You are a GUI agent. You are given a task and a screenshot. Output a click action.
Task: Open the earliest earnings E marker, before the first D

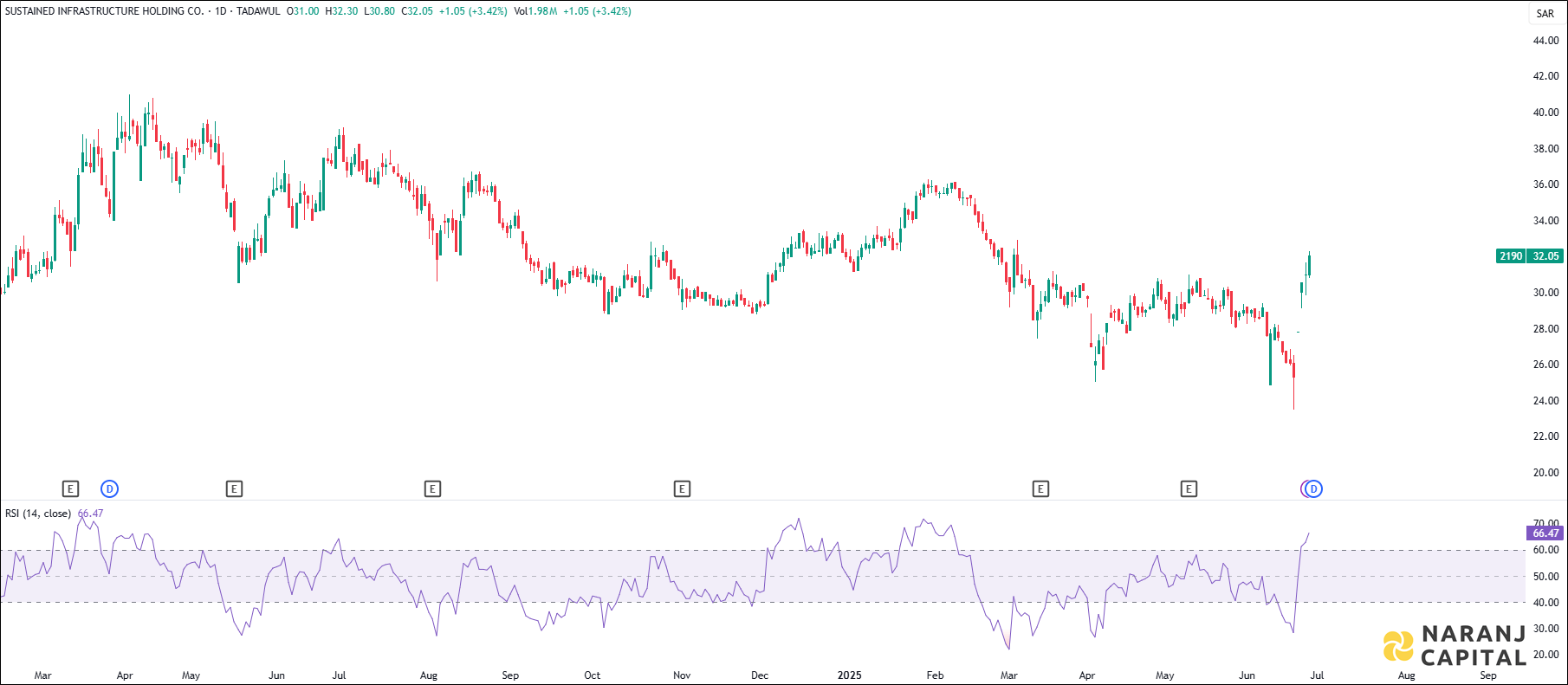tap(70, 489)
